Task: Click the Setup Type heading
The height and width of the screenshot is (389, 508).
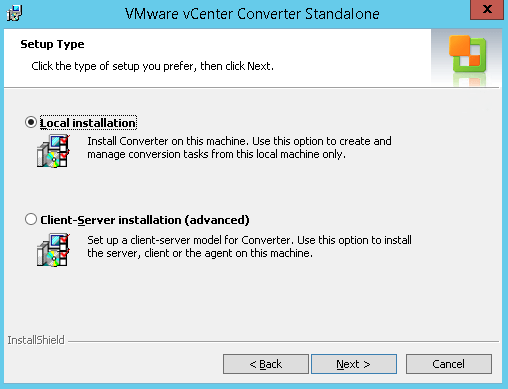Action: click(52, 44)
